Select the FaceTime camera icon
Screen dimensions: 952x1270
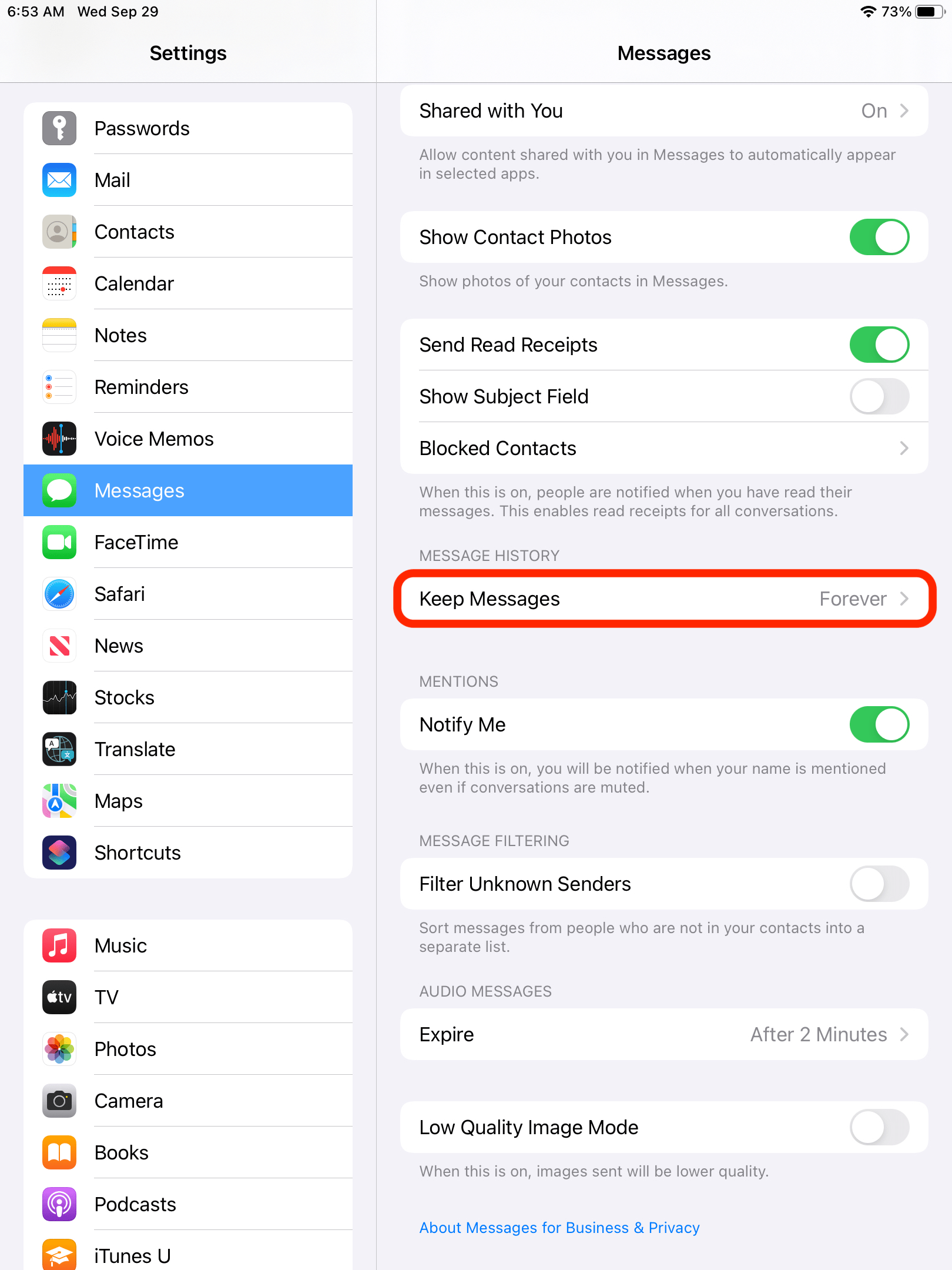point(59,542)
